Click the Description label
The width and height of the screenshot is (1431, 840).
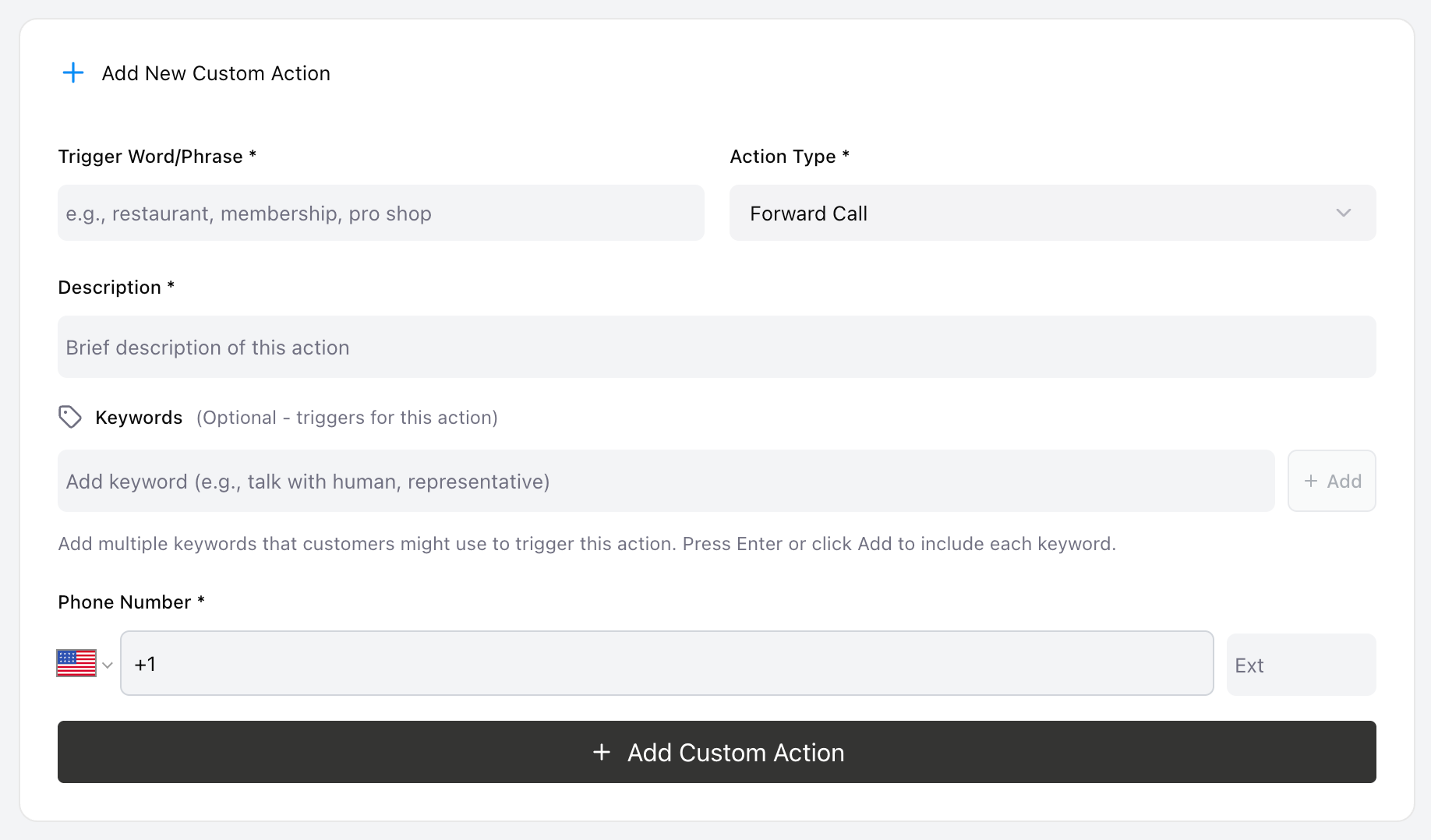coord(116,288)
